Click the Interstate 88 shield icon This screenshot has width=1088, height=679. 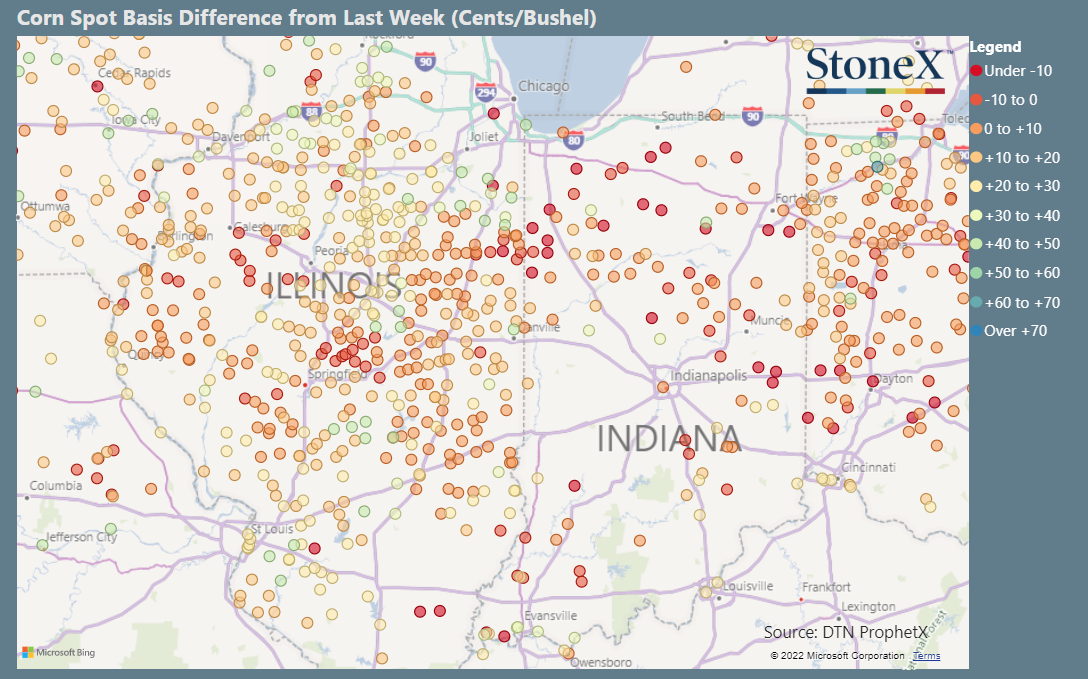(x=312, y=110)
